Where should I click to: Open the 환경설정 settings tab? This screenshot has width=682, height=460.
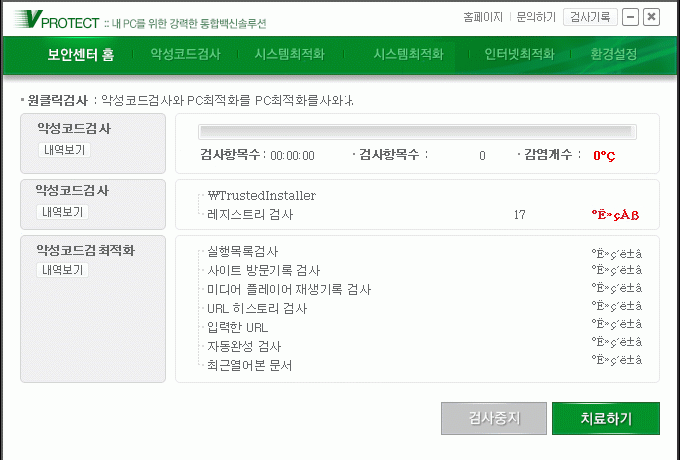point(614,54)
